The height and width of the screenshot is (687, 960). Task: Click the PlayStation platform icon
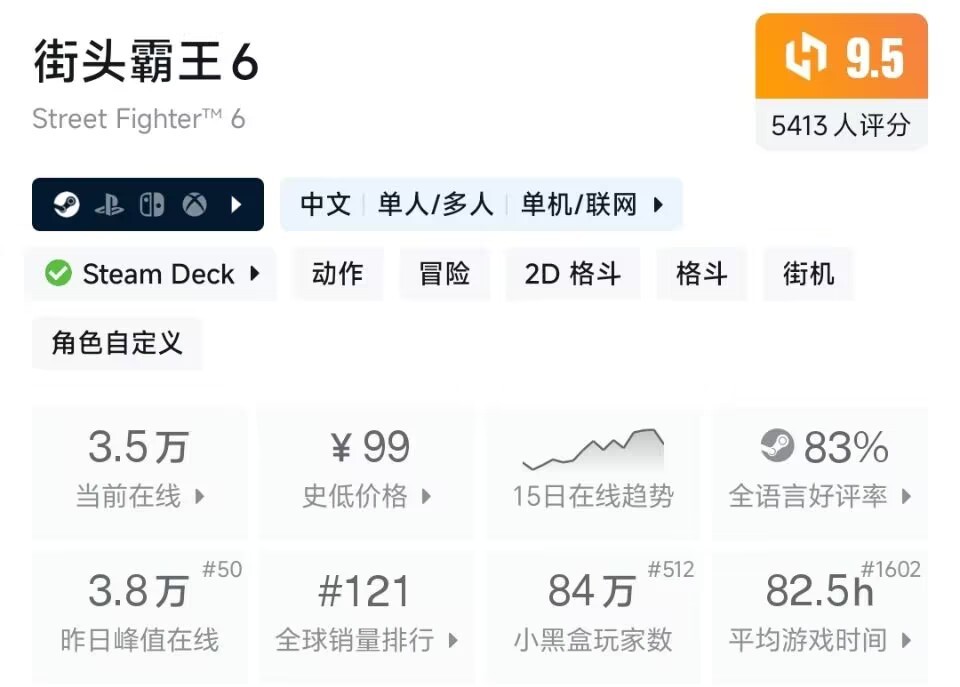coord(109,205)
